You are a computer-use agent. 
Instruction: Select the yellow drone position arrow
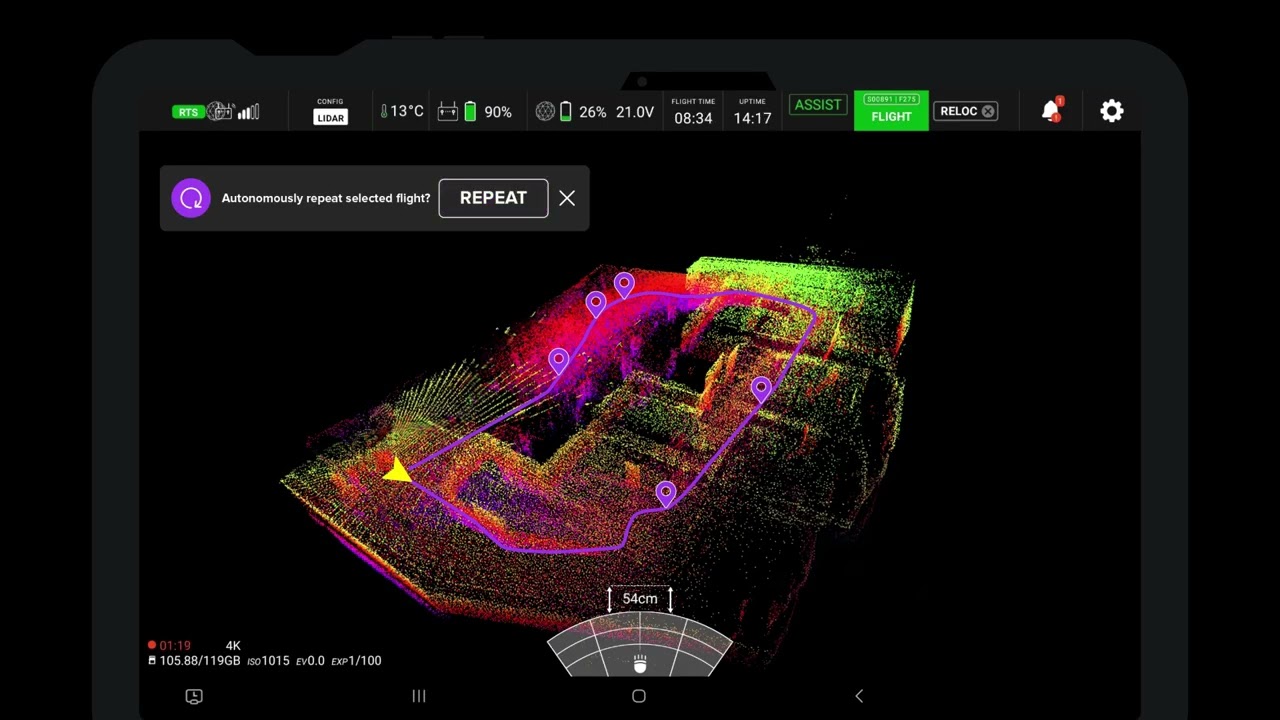click(397, 471)
